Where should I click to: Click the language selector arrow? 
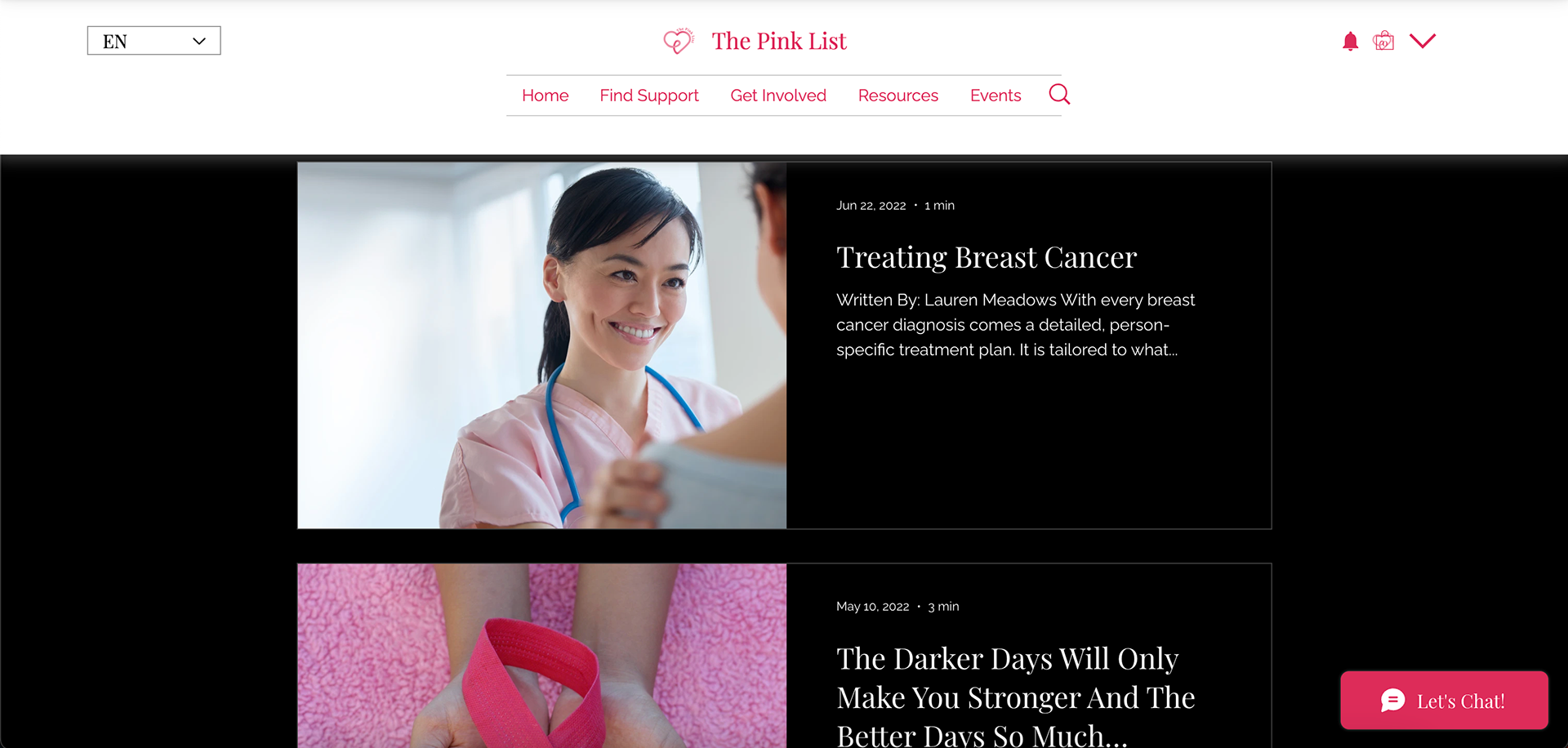[199, 41]
